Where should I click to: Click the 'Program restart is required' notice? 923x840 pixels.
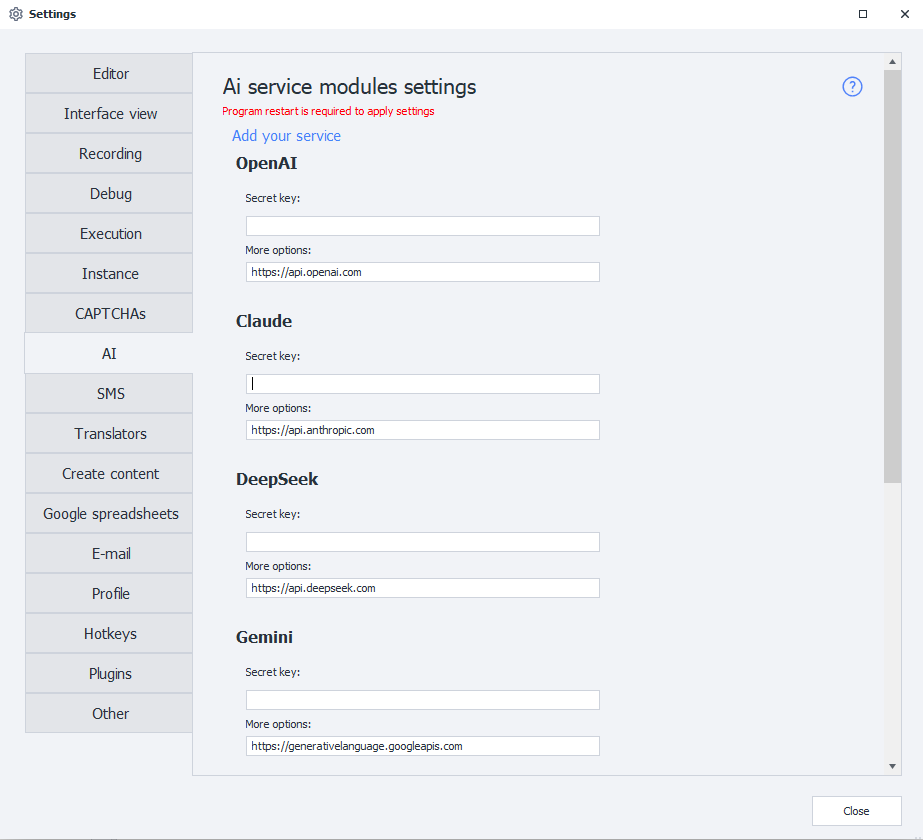328,111
